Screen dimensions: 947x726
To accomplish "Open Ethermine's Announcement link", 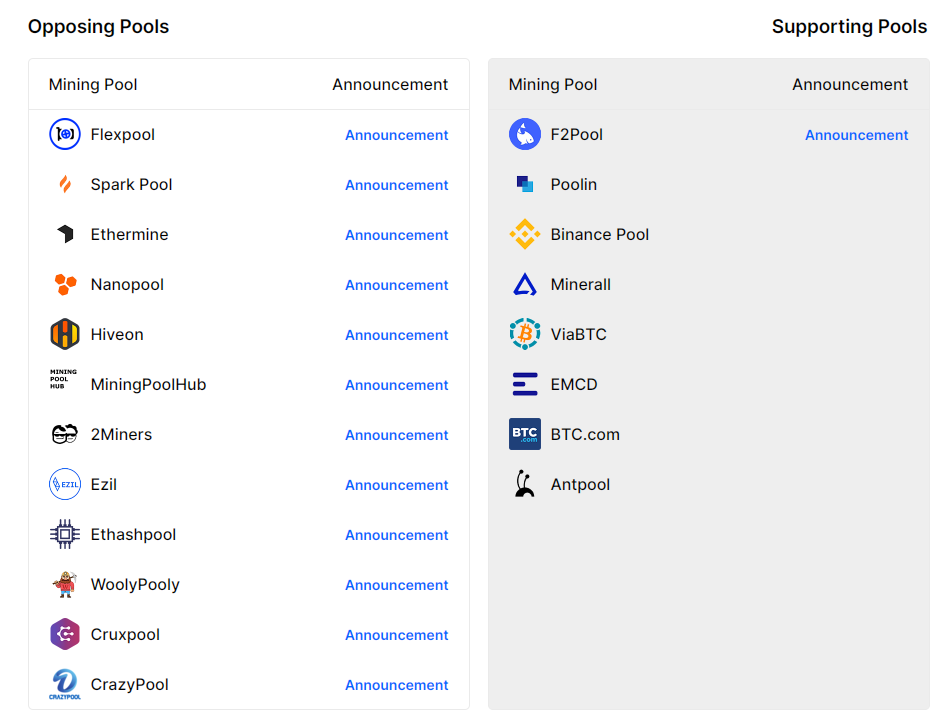I will click(x=397, y=235).
